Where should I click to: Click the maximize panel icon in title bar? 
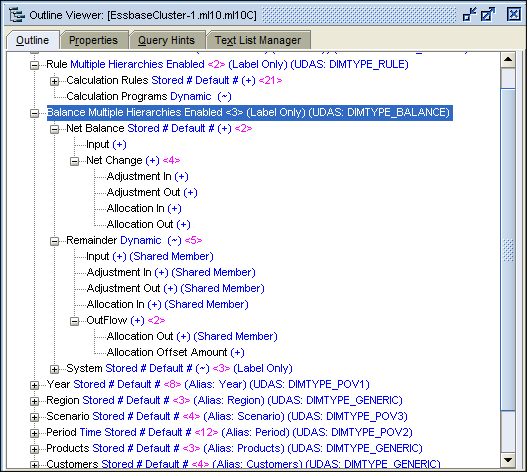click(x=488, y=14)
